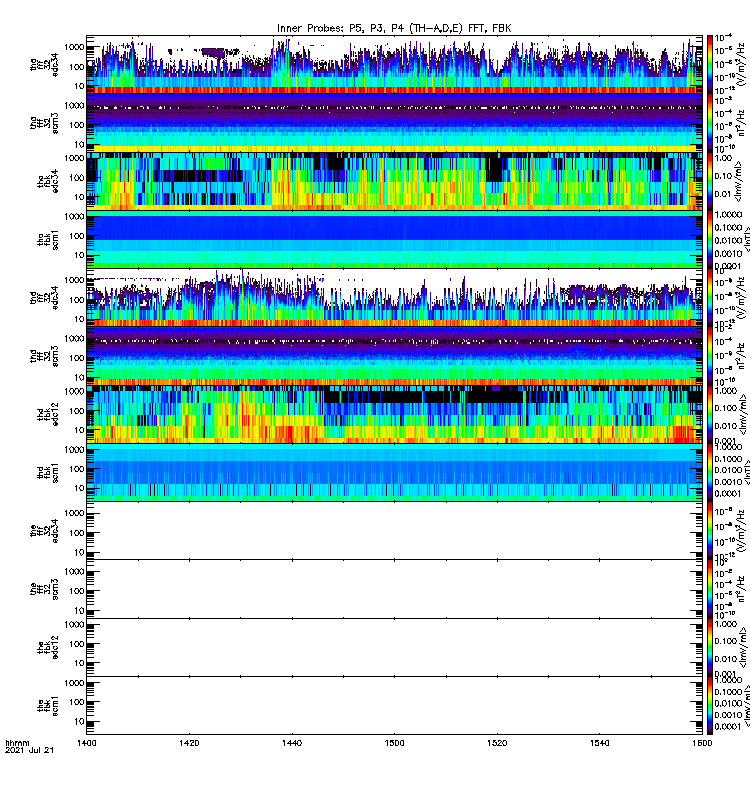Click the 1600 time axis label
750x800 pixels.
click(702, 743)
